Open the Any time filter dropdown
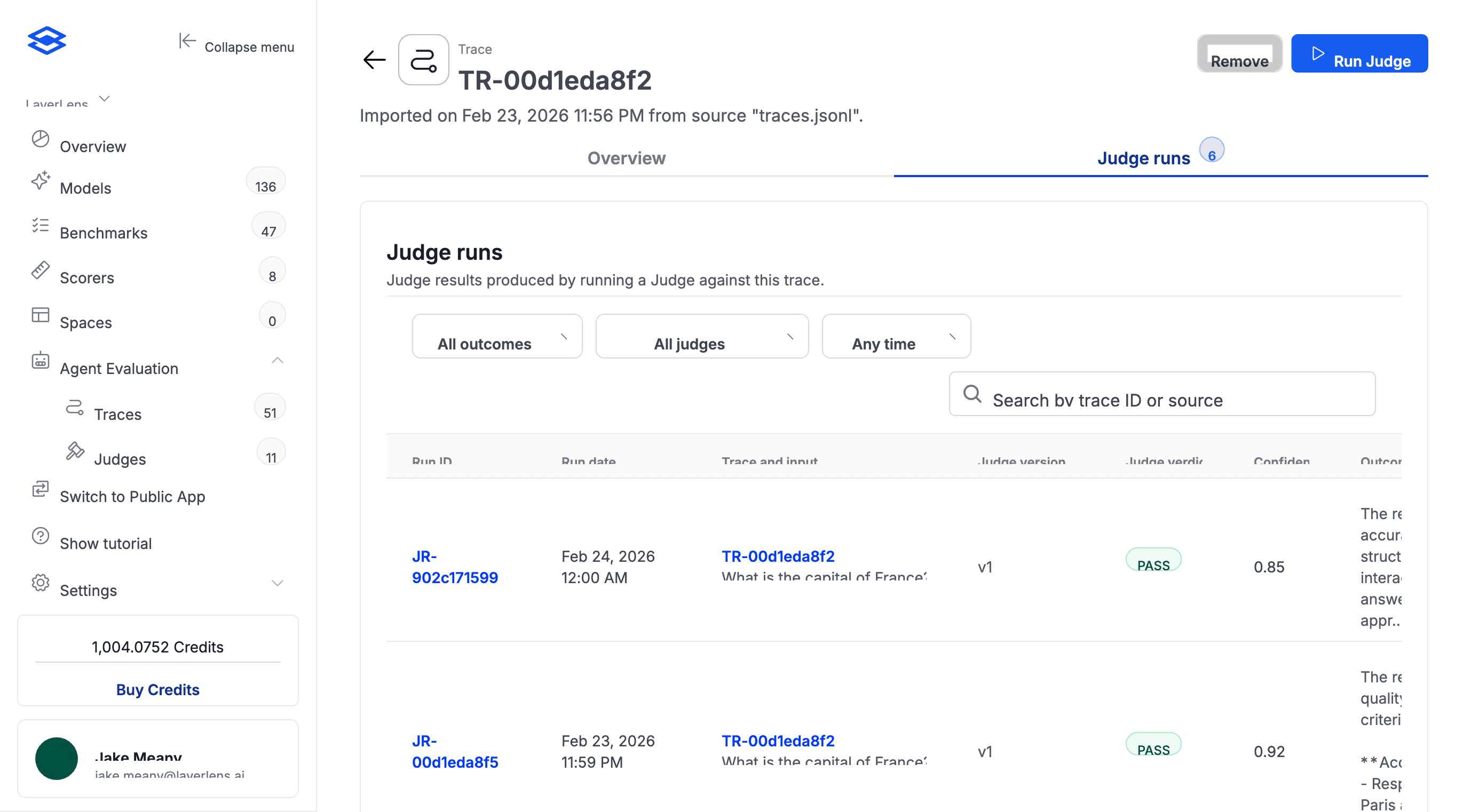1471x812 pixels. [x=896, y=337]
